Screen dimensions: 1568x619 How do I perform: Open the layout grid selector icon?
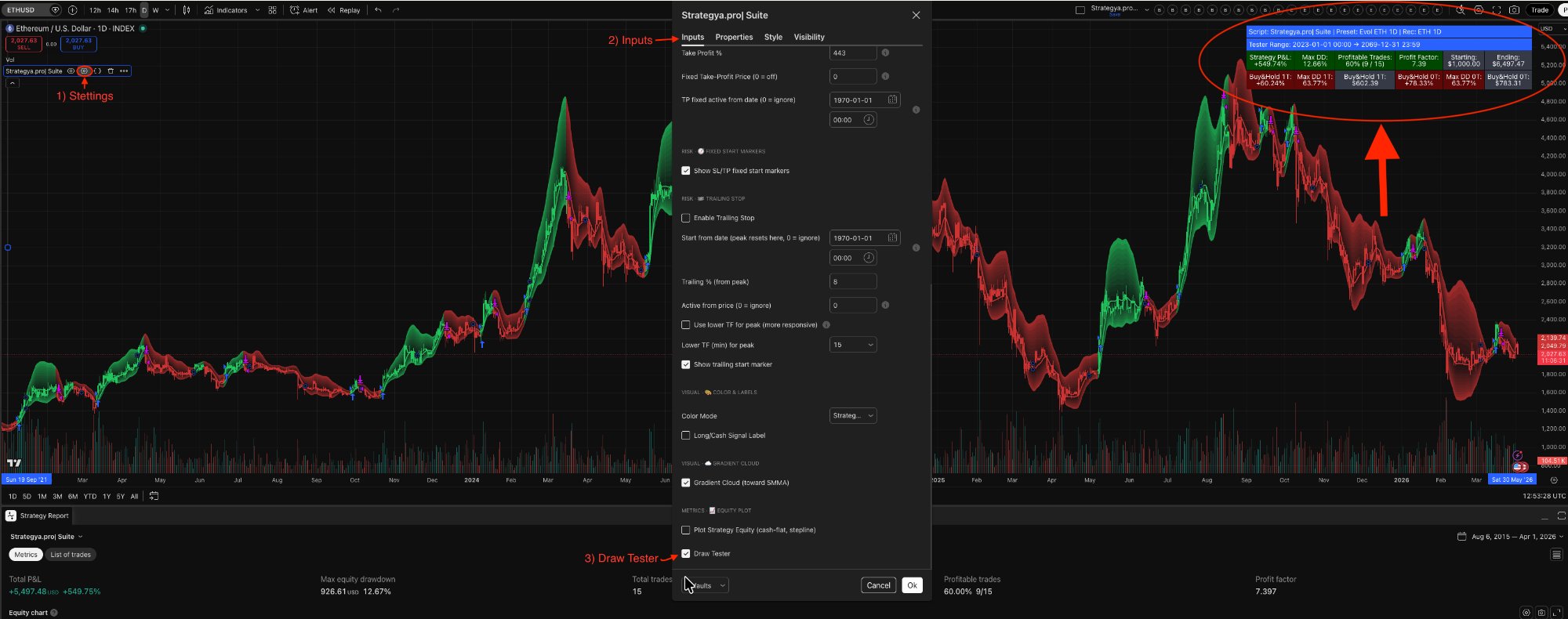pyautogui.click(x=1080, y=10)
